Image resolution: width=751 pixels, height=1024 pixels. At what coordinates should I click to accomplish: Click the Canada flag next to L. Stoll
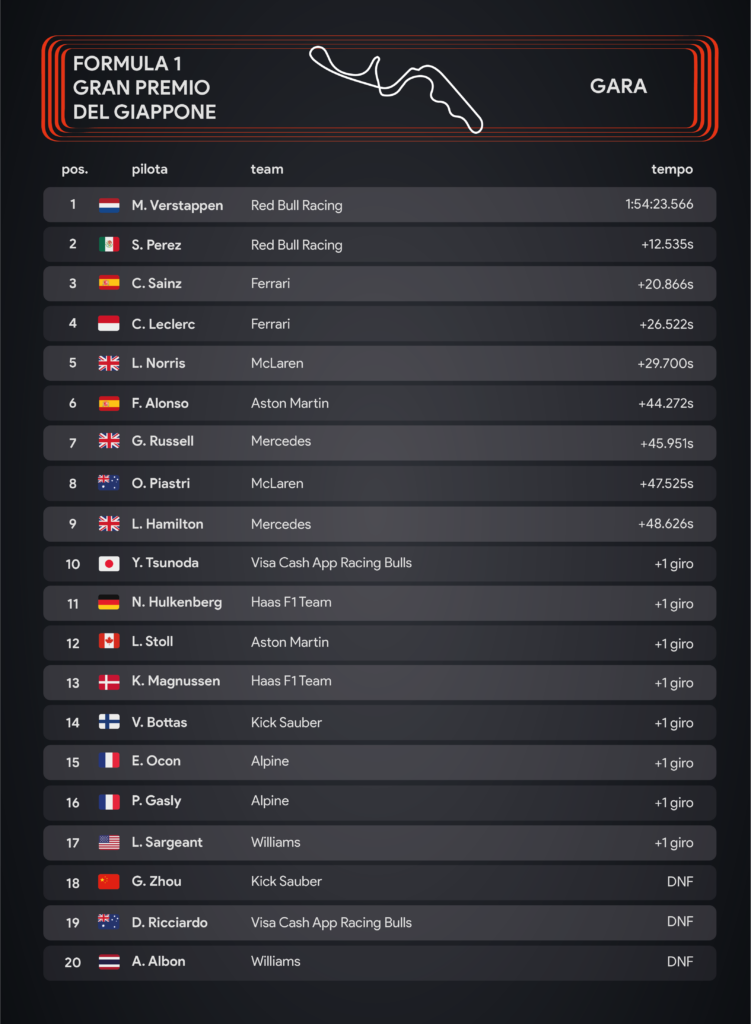[x=109, y=641]
